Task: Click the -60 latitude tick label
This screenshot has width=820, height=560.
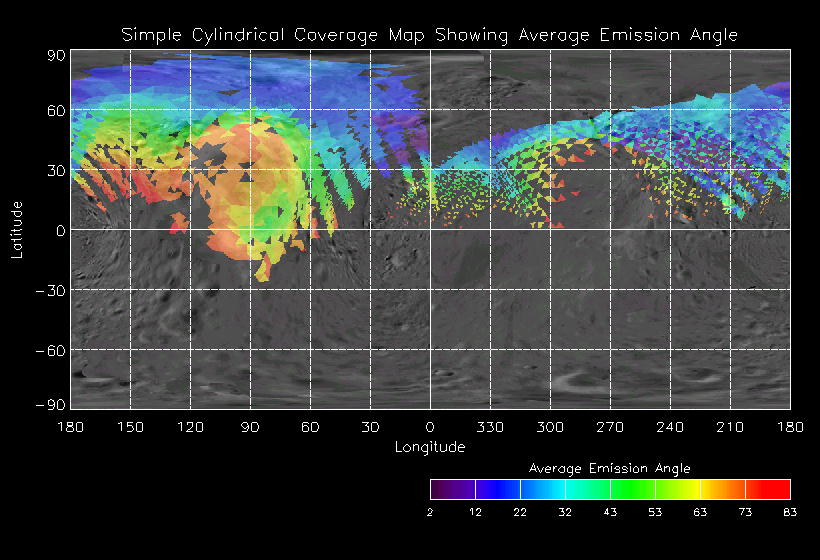Action: coord(51,350)
